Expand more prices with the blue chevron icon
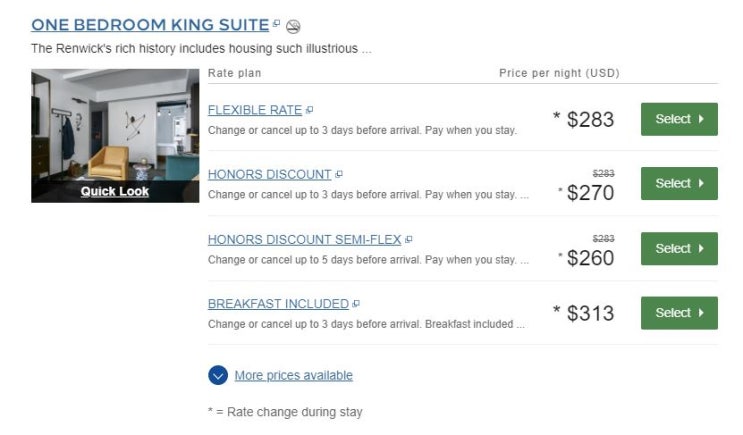This screenshot has width=743, height=435. [218, 376]
